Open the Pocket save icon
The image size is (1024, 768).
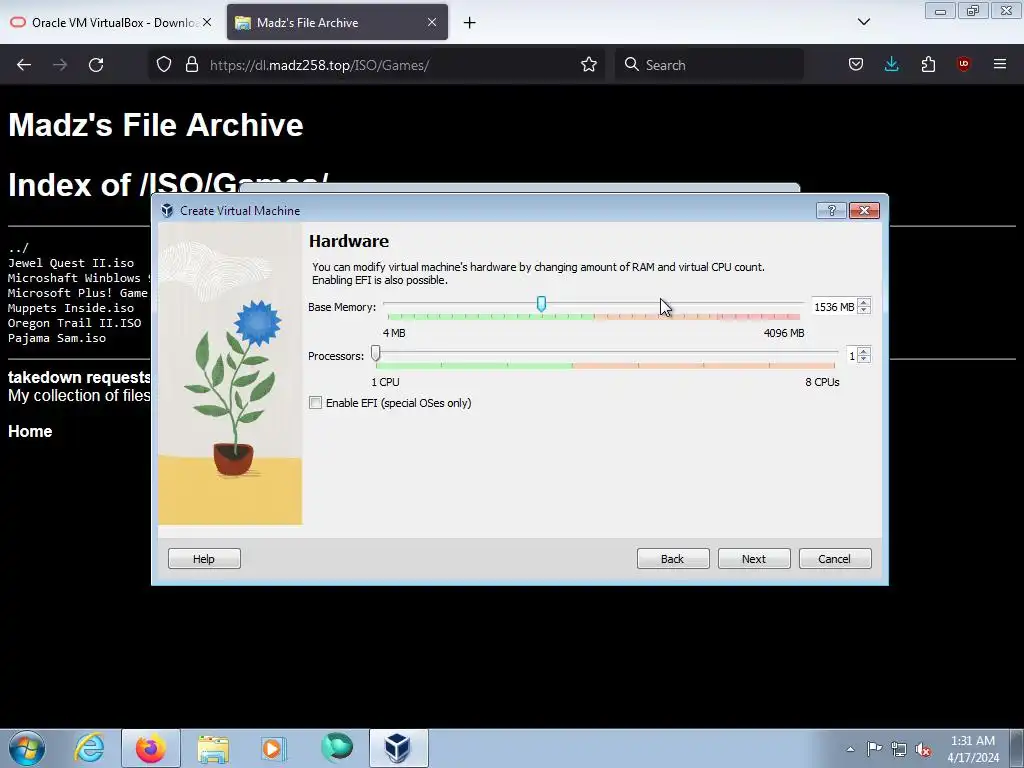click(x=856, y=65)
